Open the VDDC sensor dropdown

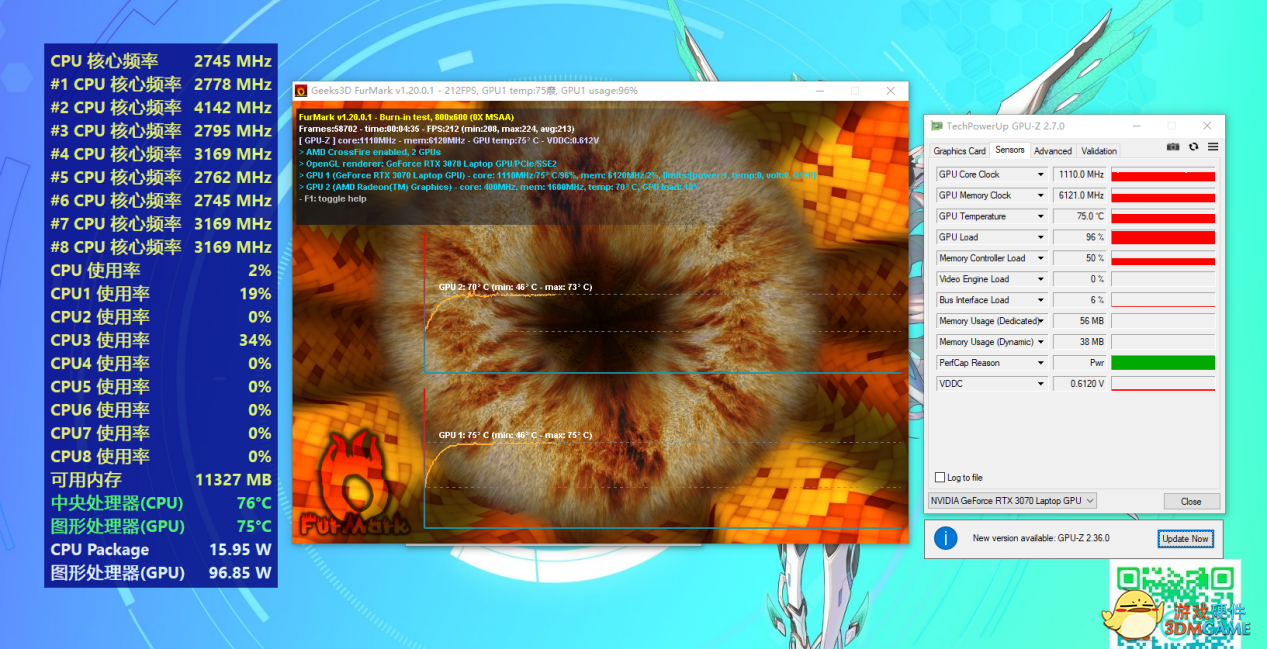point(1040,384)
